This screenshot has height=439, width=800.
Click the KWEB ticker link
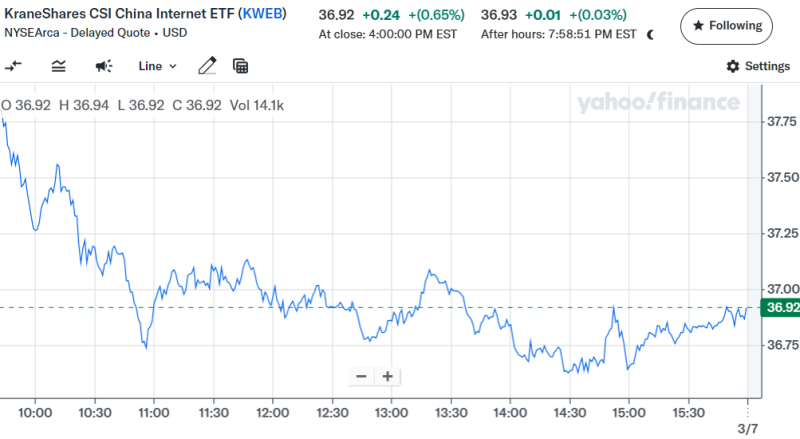(x=262, y=15)
